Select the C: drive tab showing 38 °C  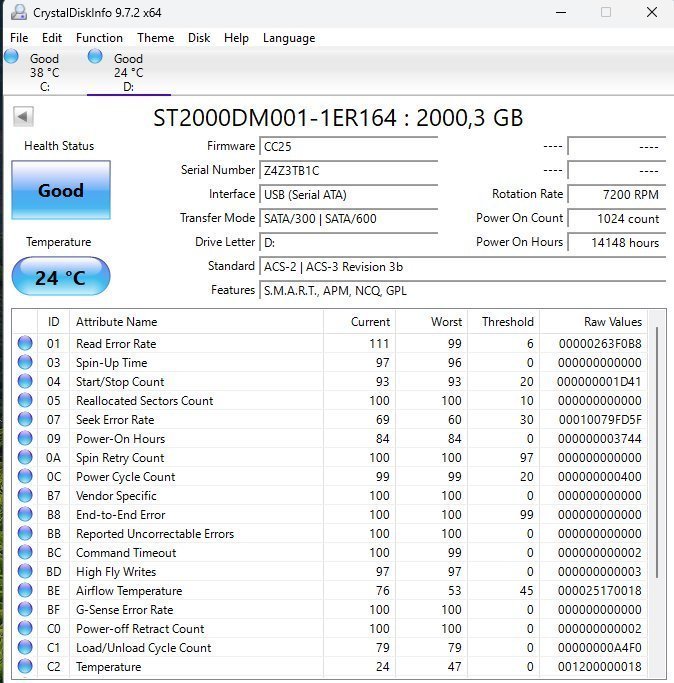44,72
